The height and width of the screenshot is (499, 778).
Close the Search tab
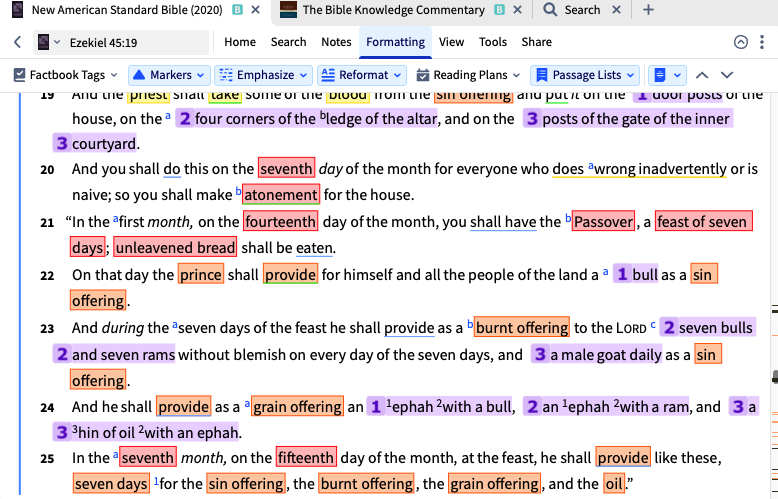pos(616,10)
